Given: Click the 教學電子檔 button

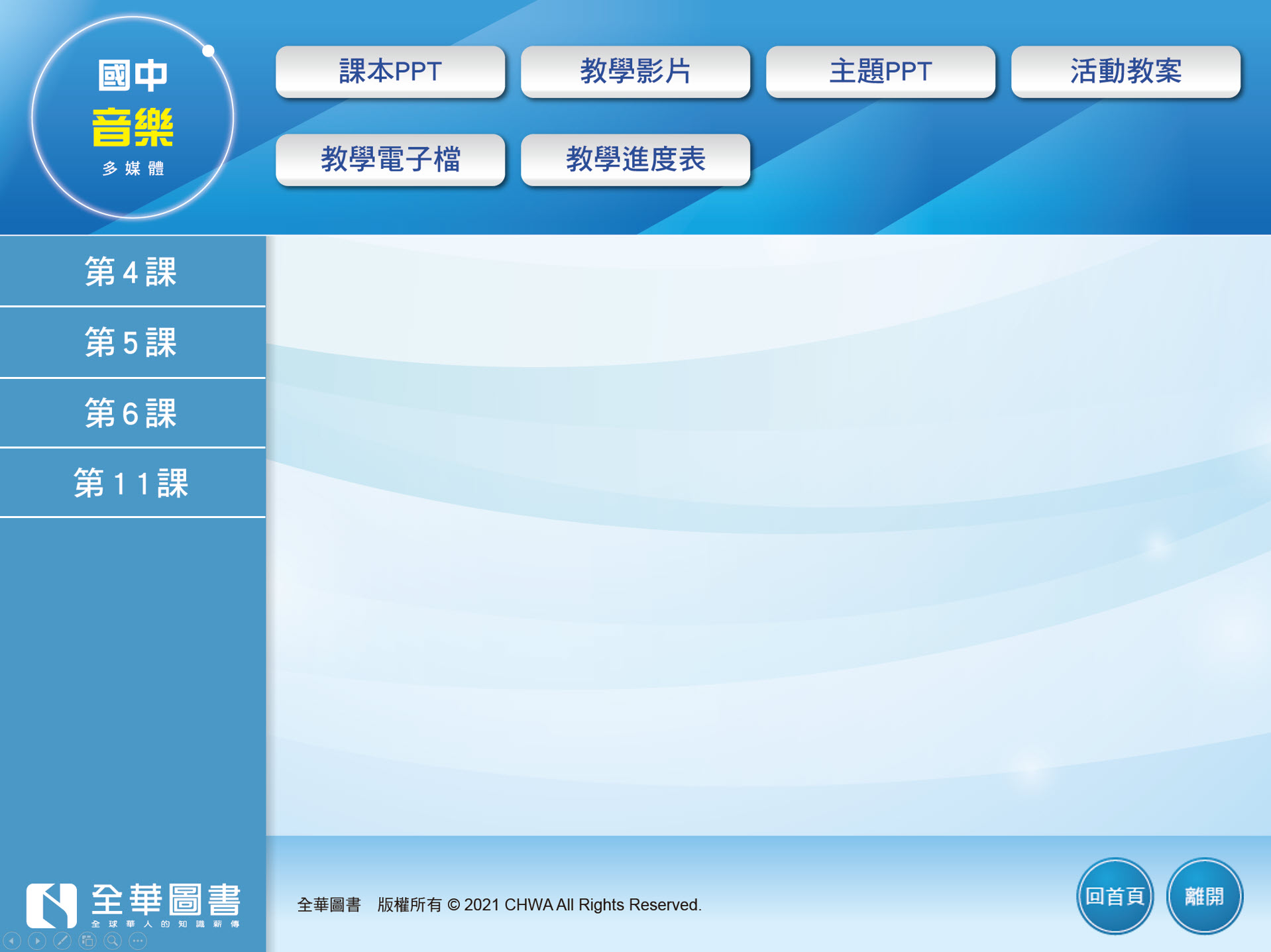Looking at the screenshot, I should 390,160.
